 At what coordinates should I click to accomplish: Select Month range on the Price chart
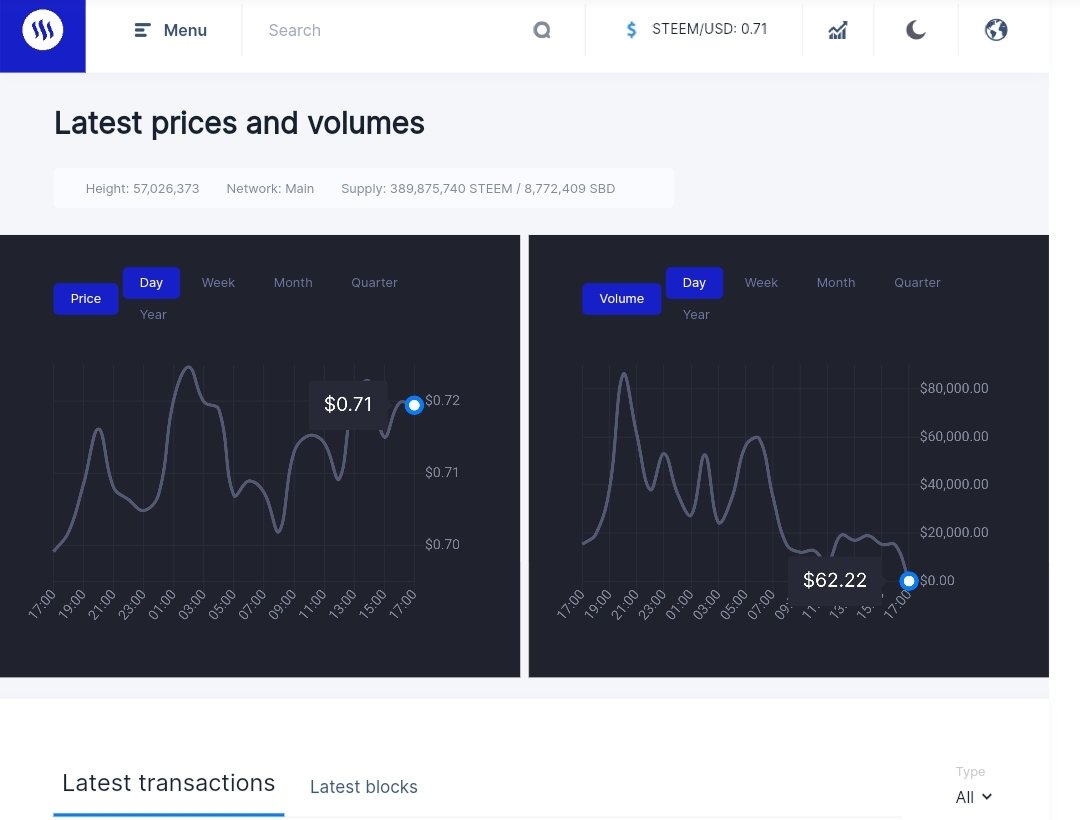(x=293, y=283)
